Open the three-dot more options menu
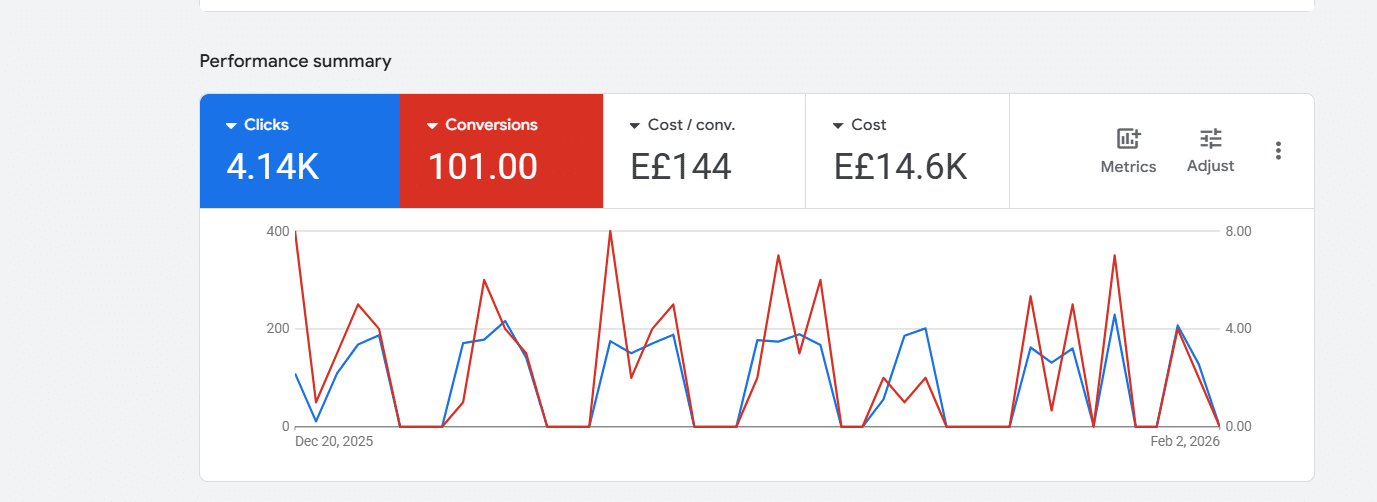1377x502 pixels. [1278, 151]
